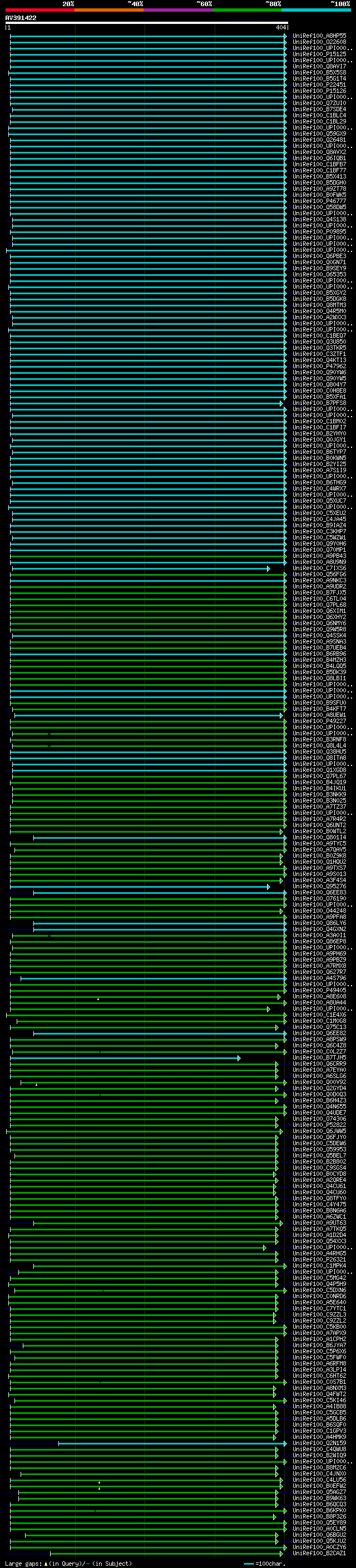The image size is (356, 1568).
Task: Select hit UniRef100_C5P6X6
Action: coord(319,1351)
